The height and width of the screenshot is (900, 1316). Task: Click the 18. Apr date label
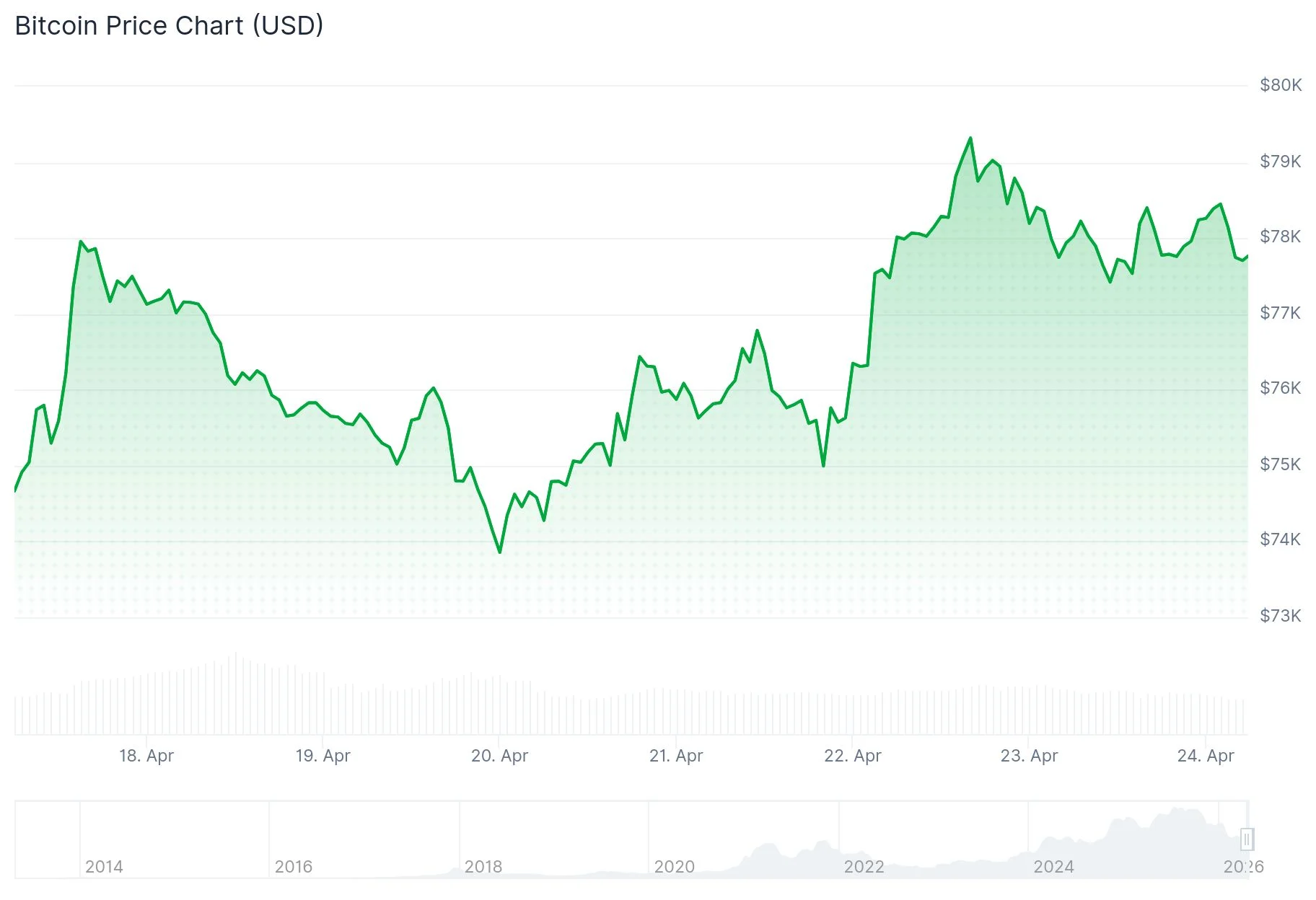(146, 756)
